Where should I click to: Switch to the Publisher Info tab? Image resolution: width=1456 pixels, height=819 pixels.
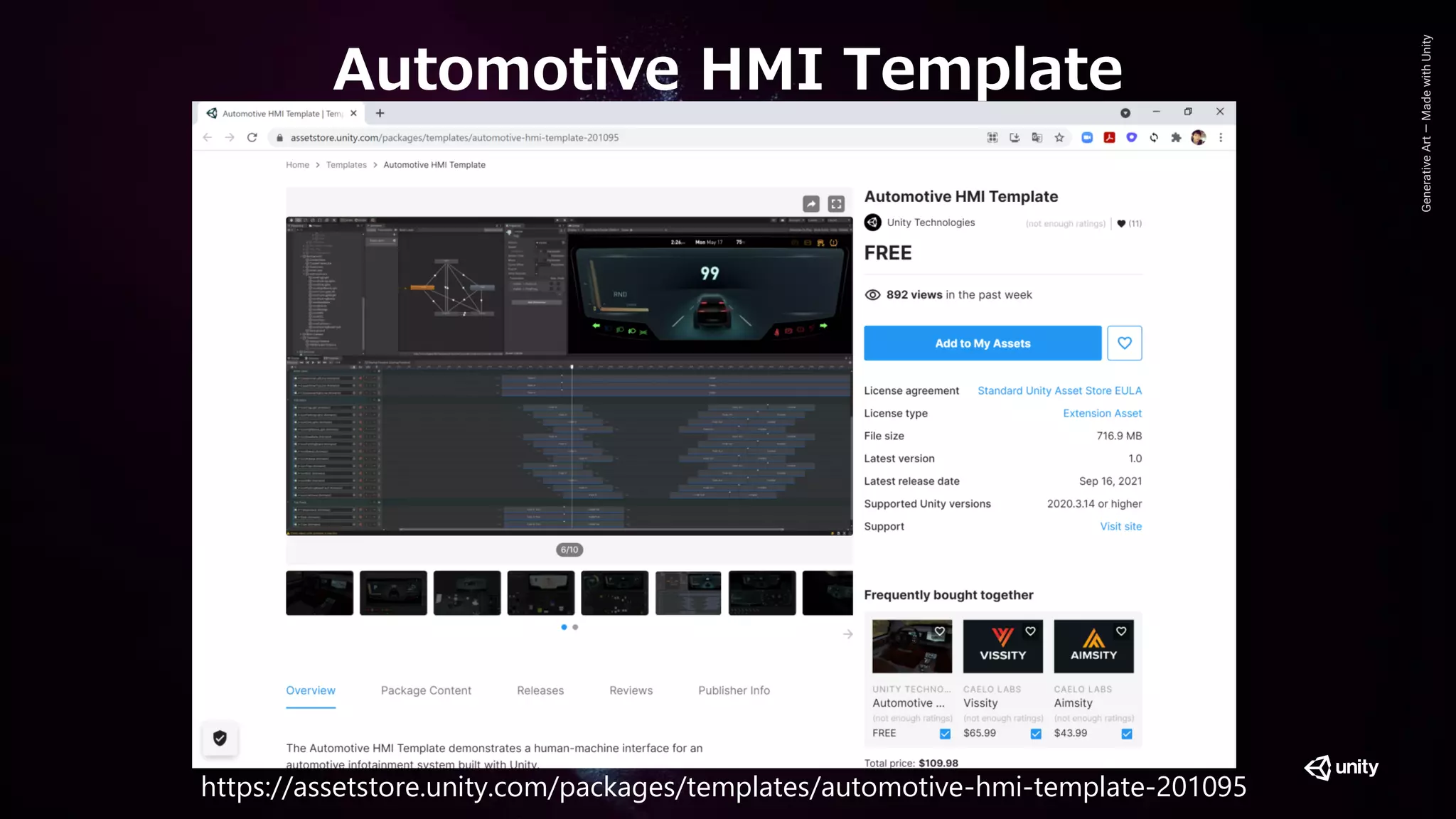(x=734, y=690)
